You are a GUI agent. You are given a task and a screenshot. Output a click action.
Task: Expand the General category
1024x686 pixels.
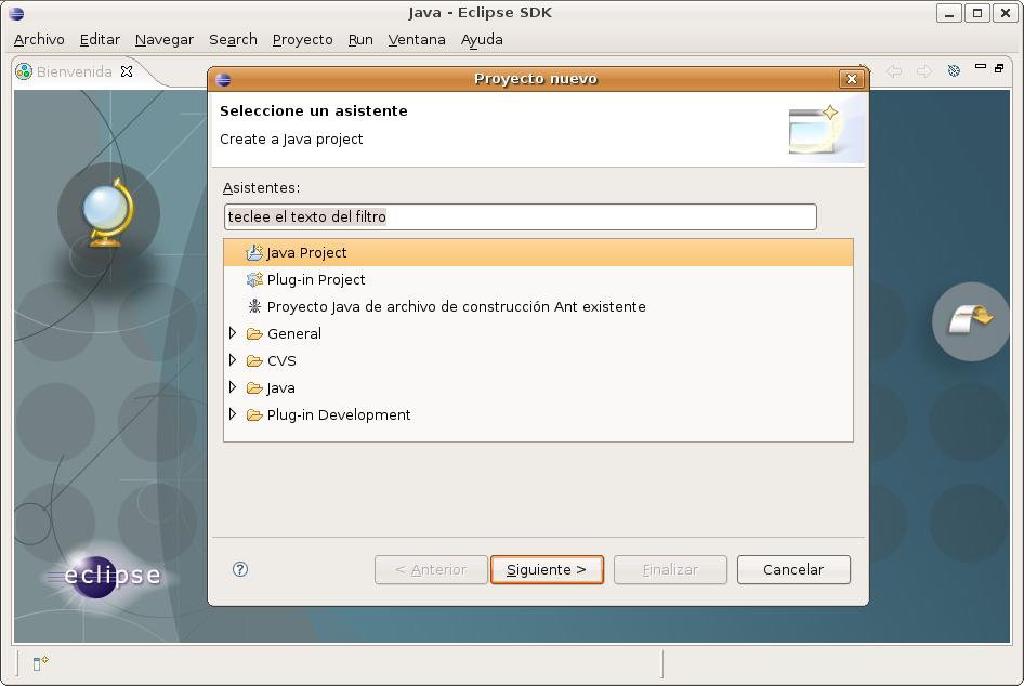point(232,334)
